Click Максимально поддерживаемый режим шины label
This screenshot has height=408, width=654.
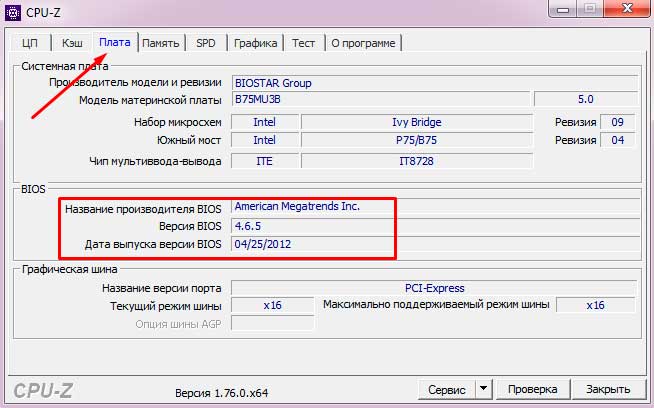tap(436, 305)
